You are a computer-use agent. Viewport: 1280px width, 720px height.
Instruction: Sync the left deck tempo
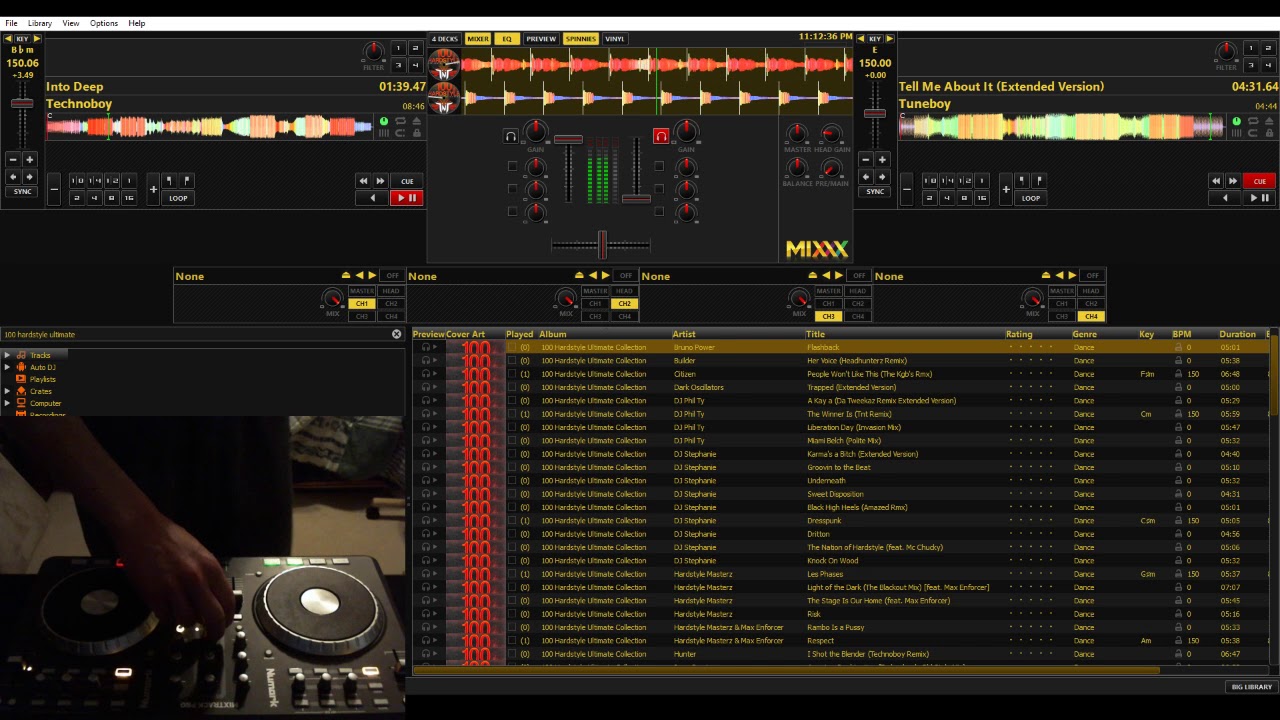(x=22, y=192)
